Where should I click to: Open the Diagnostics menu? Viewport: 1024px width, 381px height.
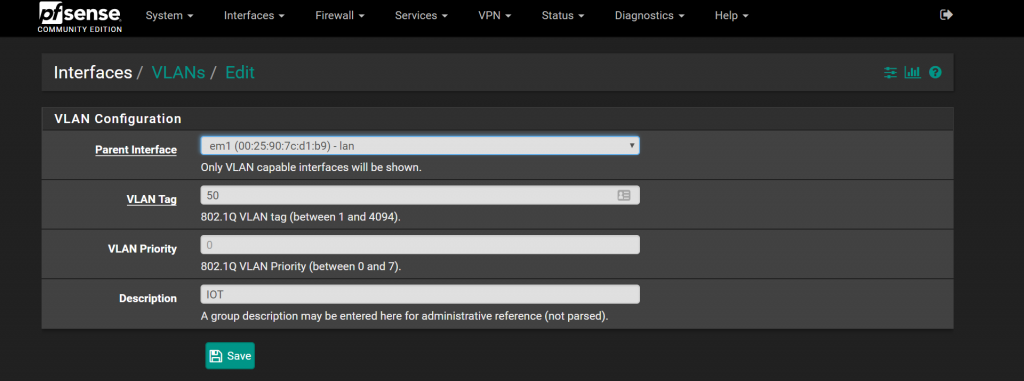pos(649,16)
